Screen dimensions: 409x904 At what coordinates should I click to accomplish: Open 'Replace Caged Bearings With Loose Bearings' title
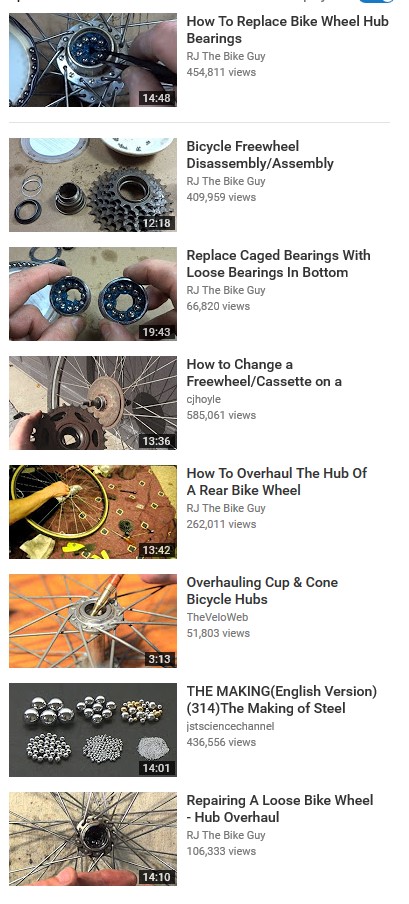tap(279, 263)
